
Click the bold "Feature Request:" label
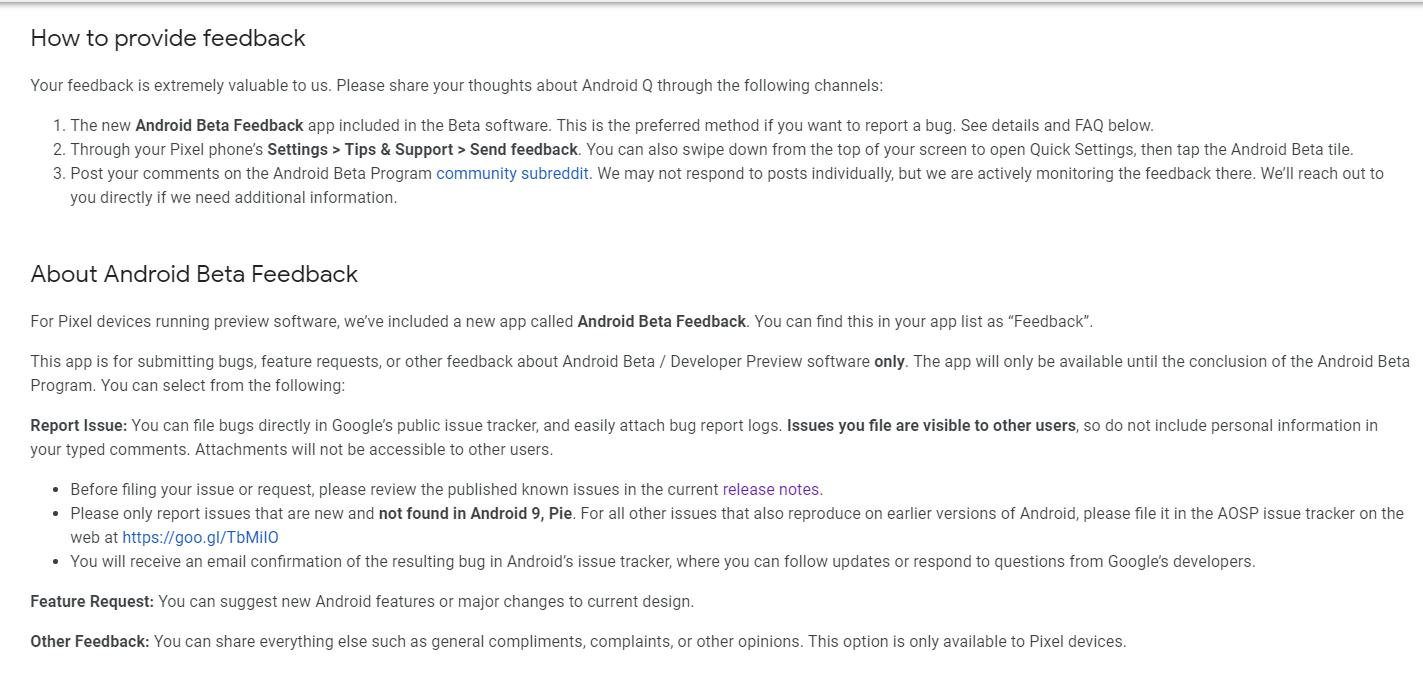pos(92,601)
